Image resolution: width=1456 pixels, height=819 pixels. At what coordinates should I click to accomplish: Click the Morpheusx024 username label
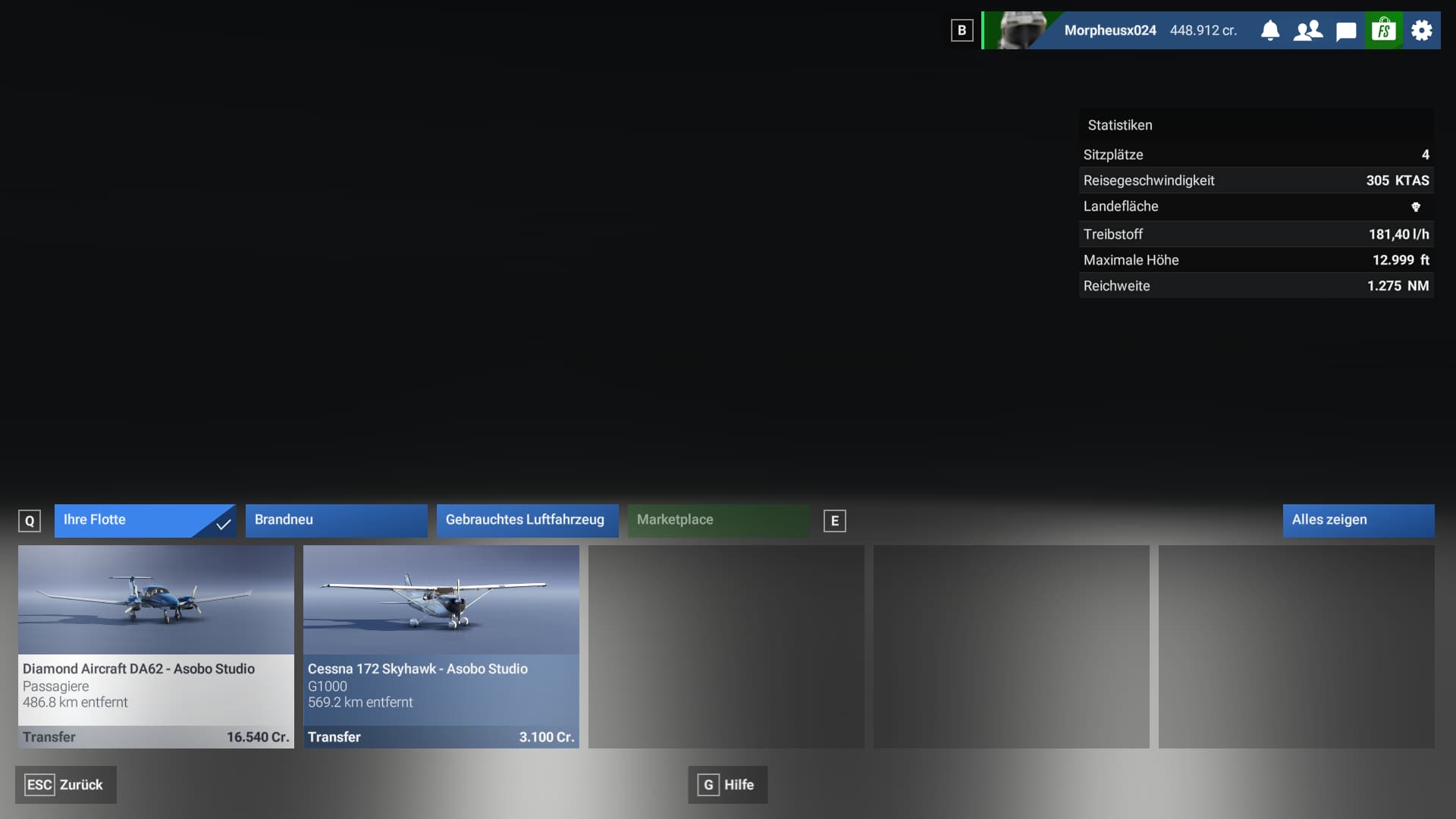1110,30
